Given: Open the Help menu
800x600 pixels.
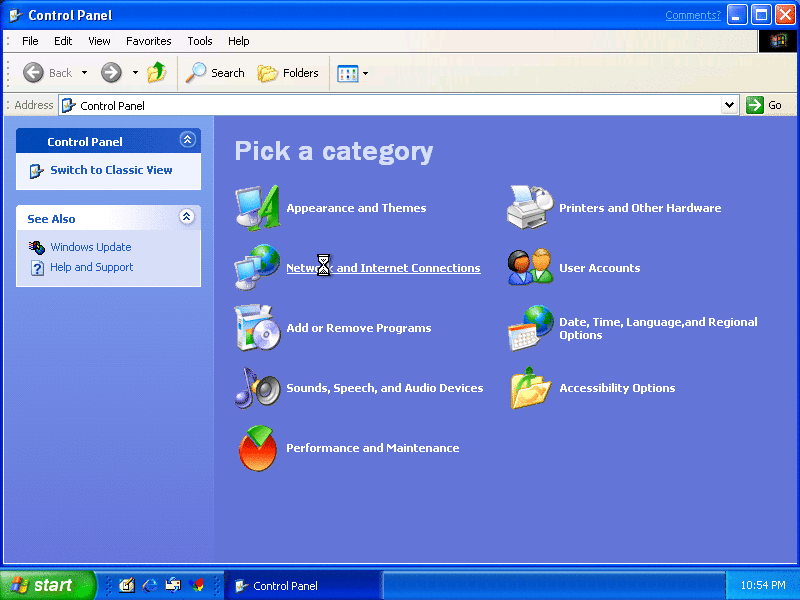Looking at the screenshot, I should tap(238, 41).
